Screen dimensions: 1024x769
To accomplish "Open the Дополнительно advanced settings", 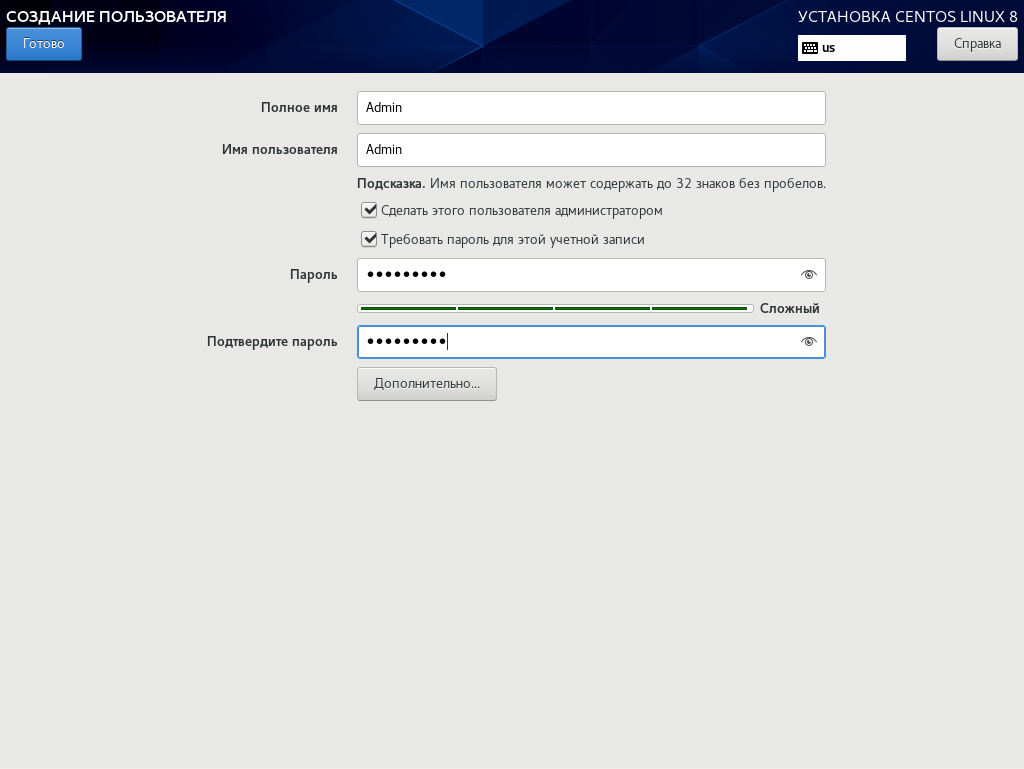I will point(426,384).
